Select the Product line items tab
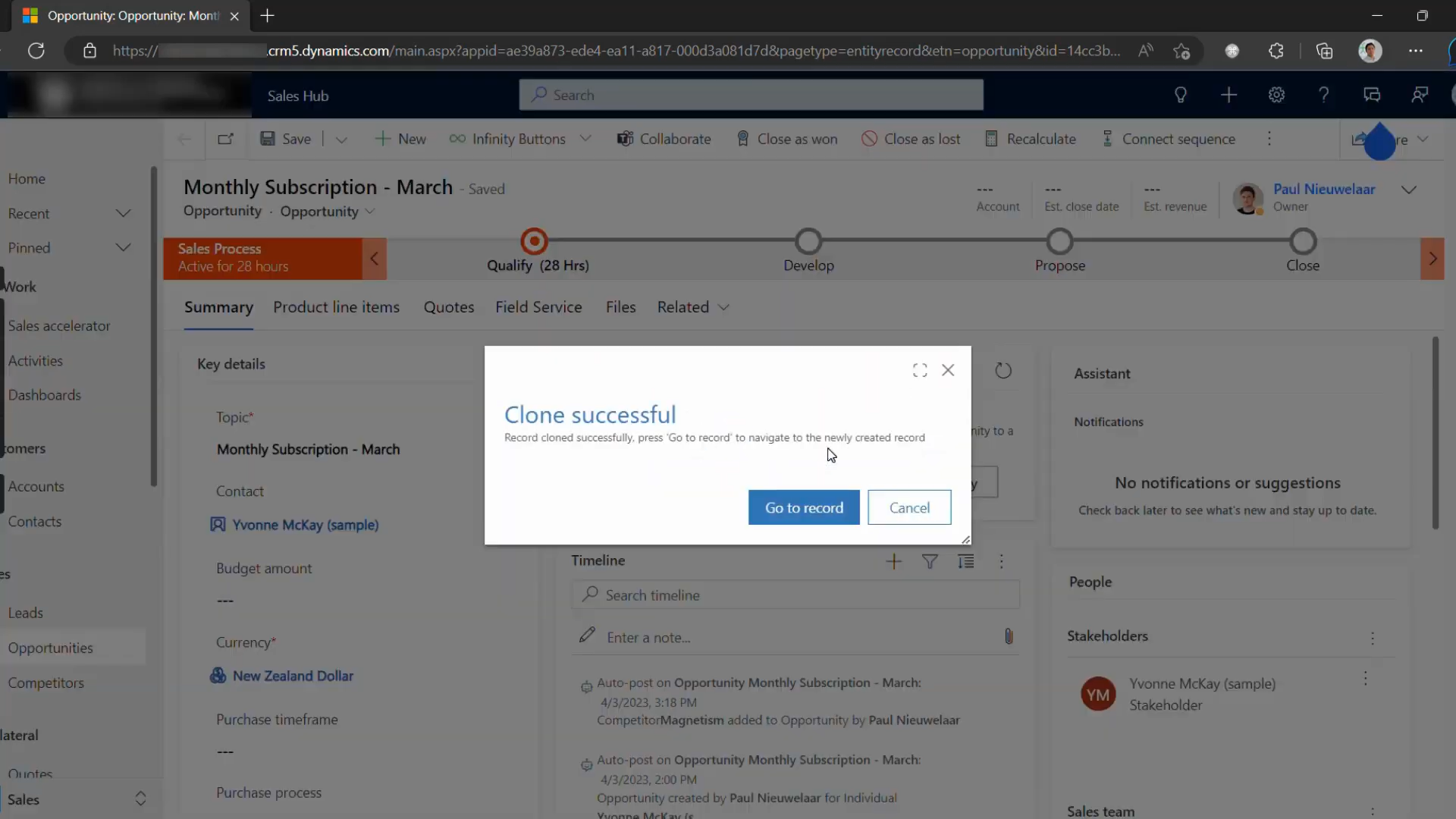Image resolution: width=1456 pixels, height=819 pixels. (337, 306)
